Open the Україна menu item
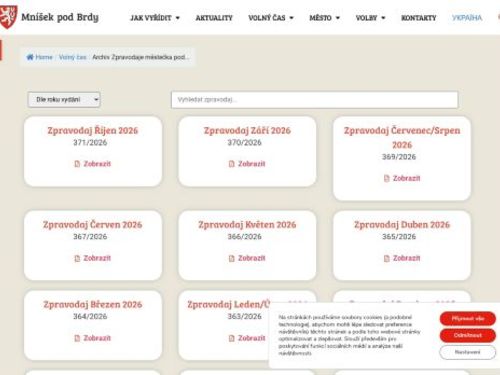Screen dimensions: 500x375 [467, 18]
